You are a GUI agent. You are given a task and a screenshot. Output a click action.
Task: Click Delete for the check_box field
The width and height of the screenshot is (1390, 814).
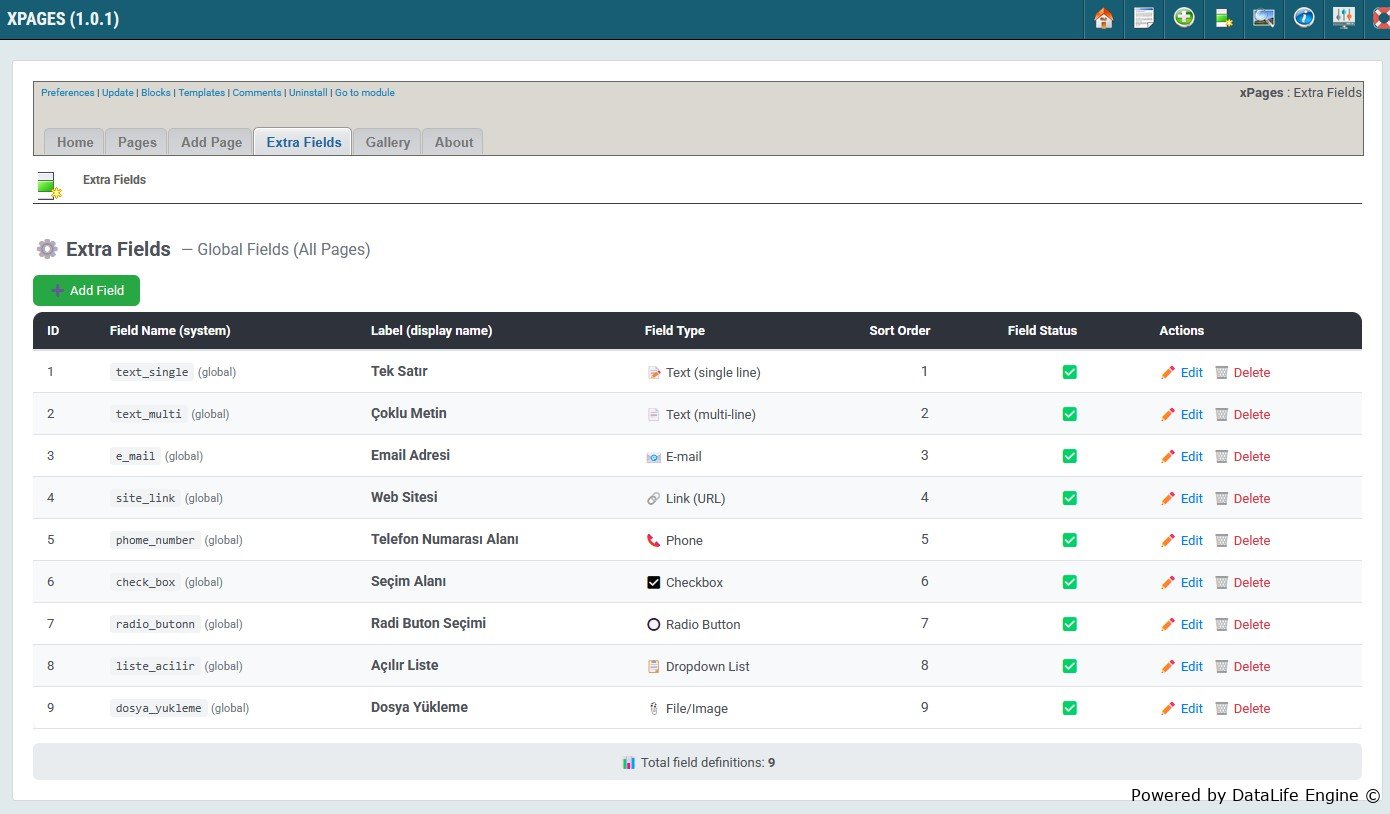click(1251, 582)
